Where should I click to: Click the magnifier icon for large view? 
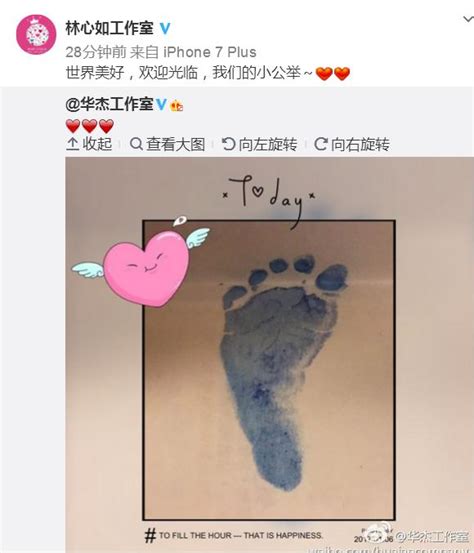[136, 144]
